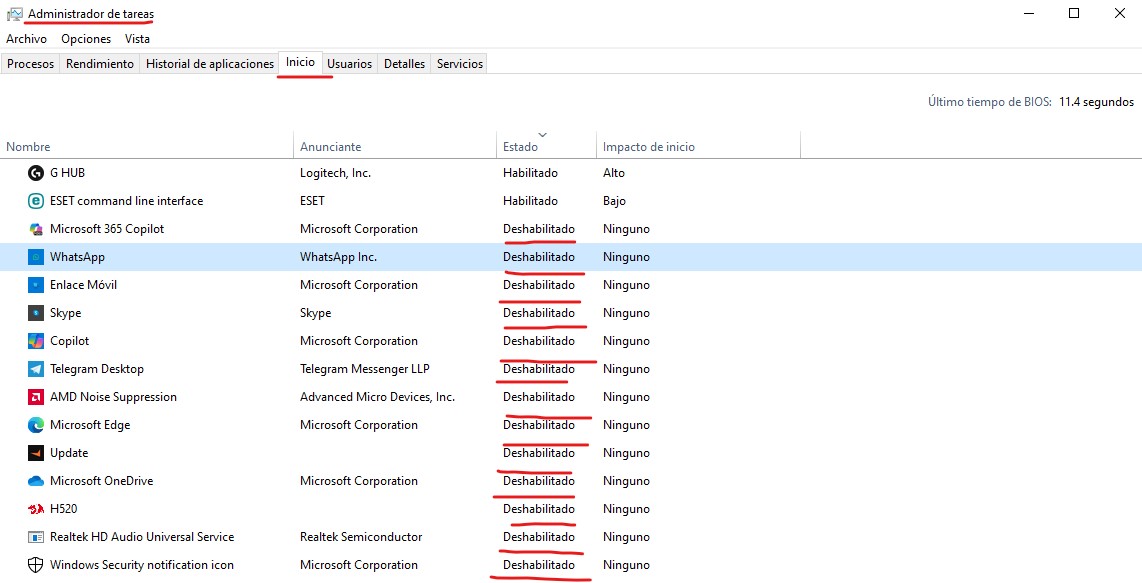Viewport: 1142px width, 583px height.
Task: Select the Telegram Desktop icon
Action: pyautogui.click(x=36, y=369)
